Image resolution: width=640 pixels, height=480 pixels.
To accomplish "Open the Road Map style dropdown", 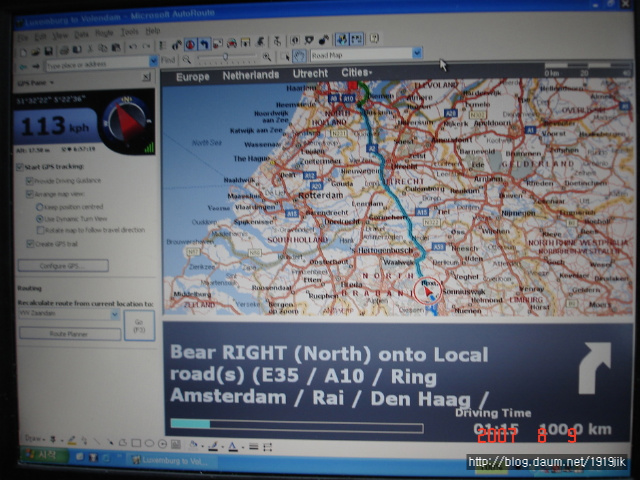I will [x=417, y=53].
